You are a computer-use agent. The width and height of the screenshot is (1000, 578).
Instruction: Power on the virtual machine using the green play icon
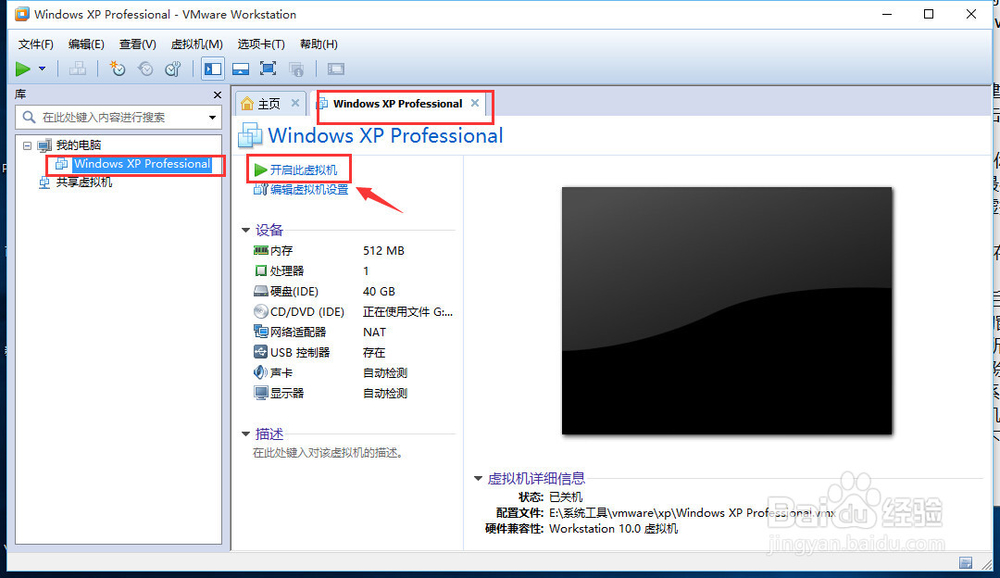(x=22, y=68)
